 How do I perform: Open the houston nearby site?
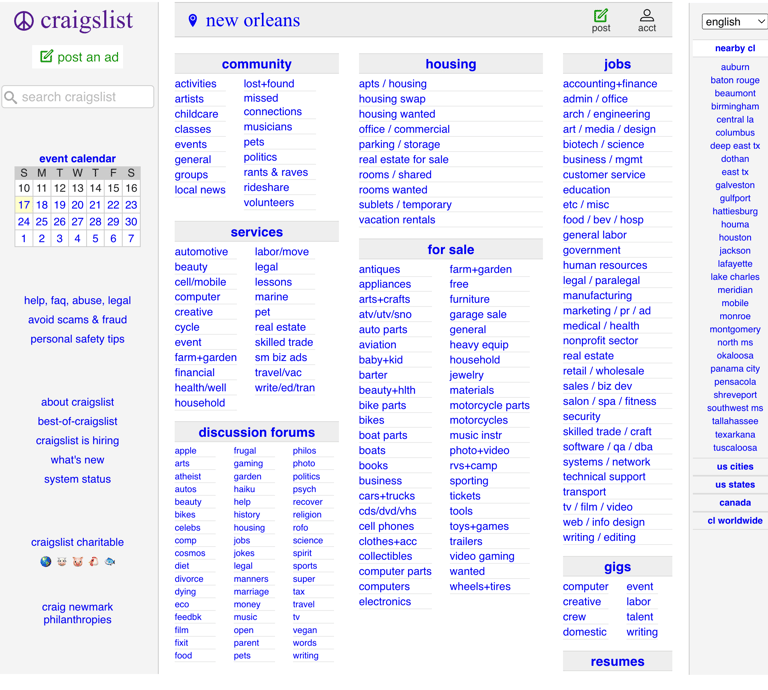pyautogui.click(x=735, y=237)
